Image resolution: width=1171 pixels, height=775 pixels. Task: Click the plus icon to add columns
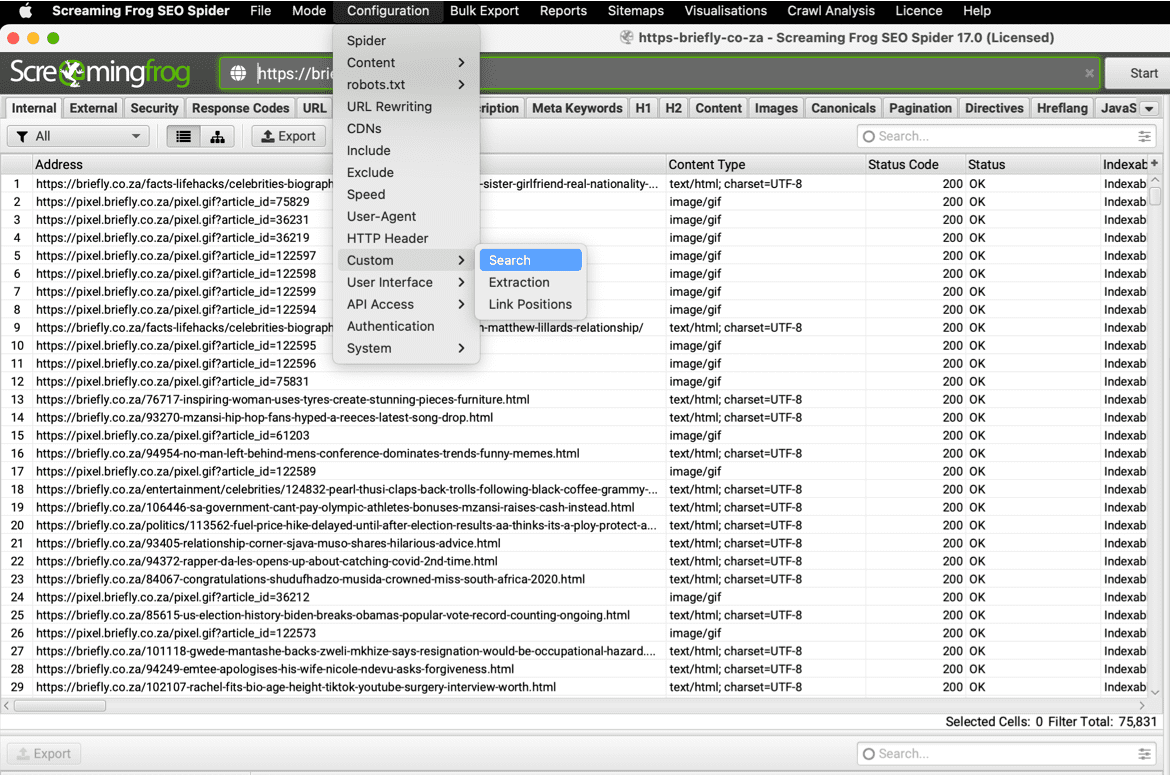(1155, 163)
